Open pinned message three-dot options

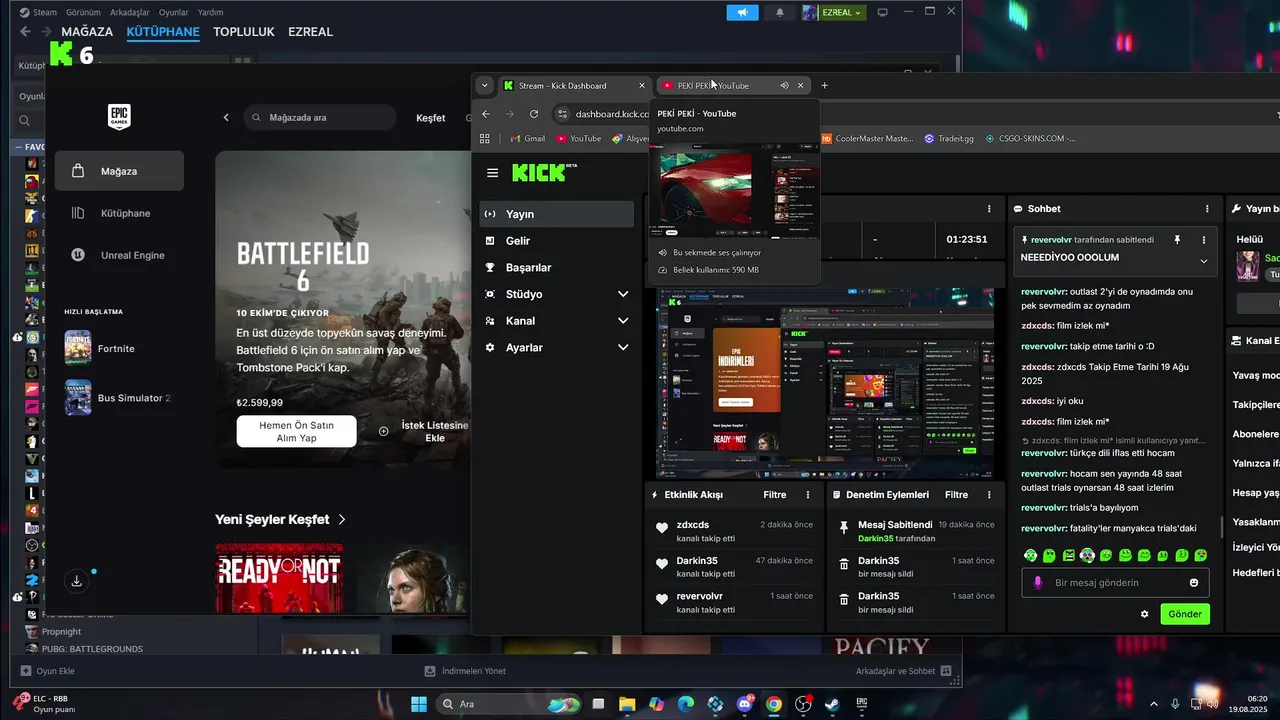click(1204, 240)
